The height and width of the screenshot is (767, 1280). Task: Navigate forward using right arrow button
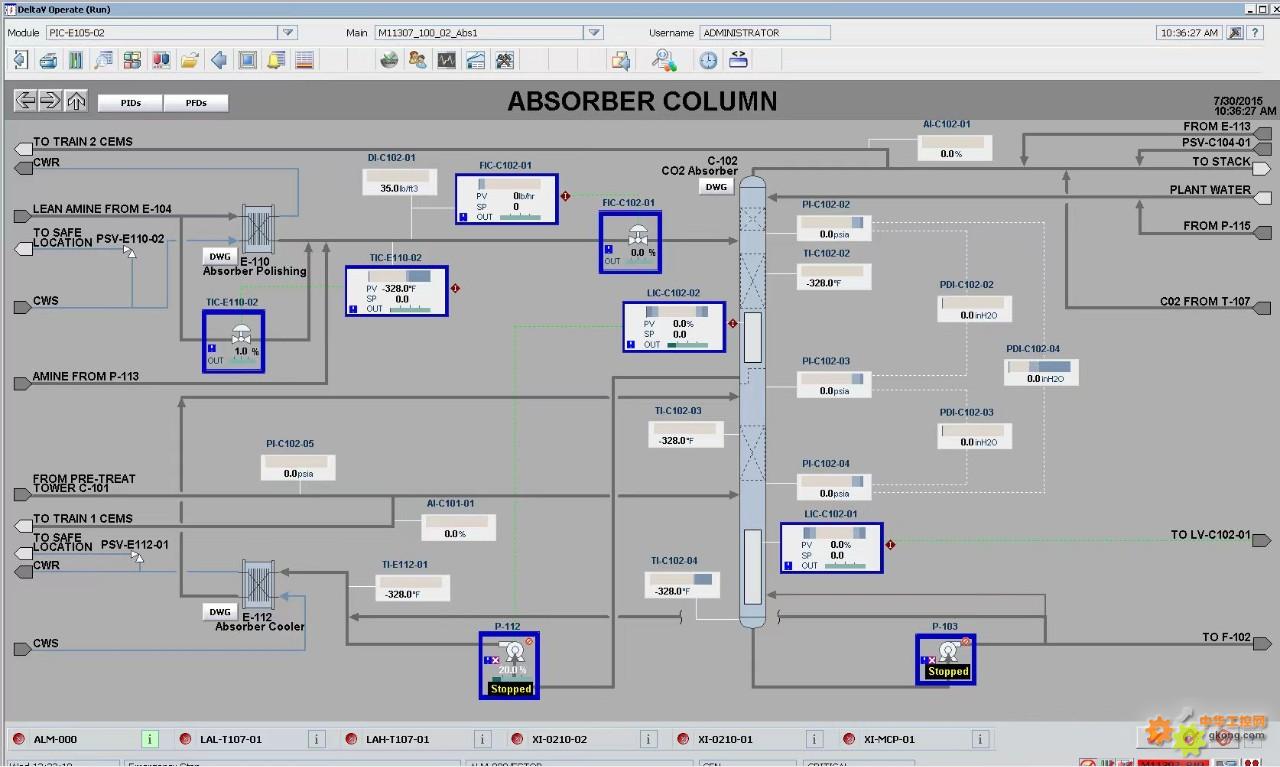point(50,100)
